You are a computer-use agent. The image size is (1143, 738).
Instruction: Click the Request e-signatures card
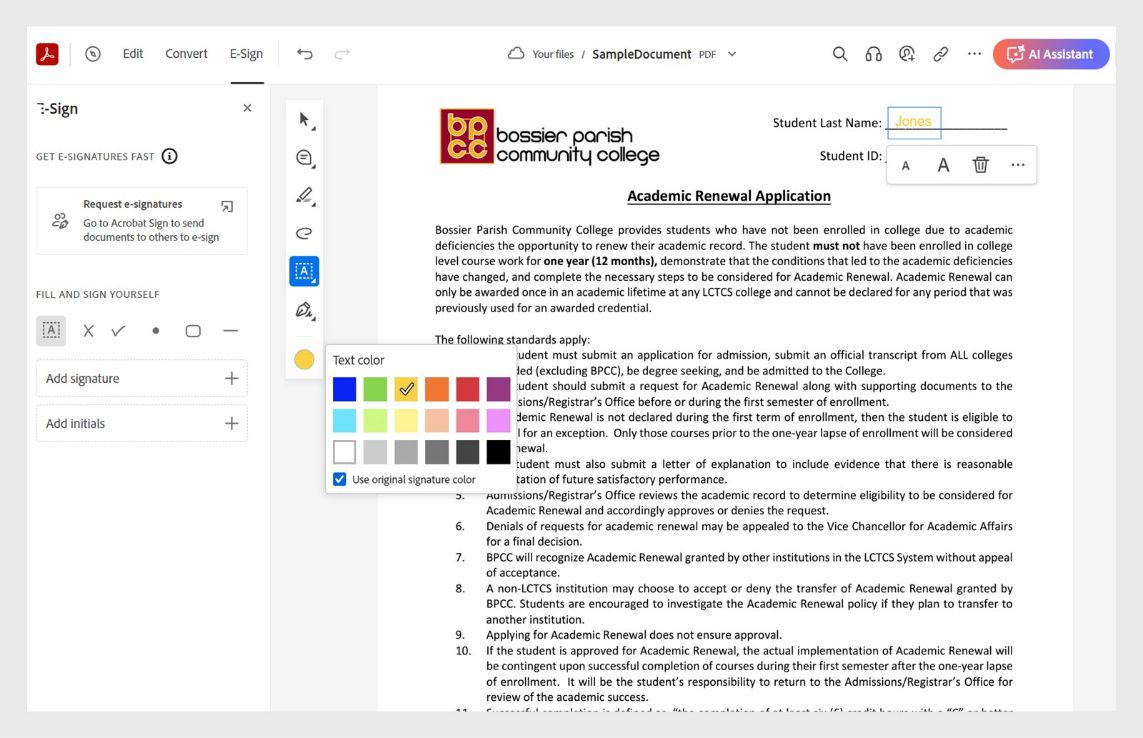tap(141, 220)
